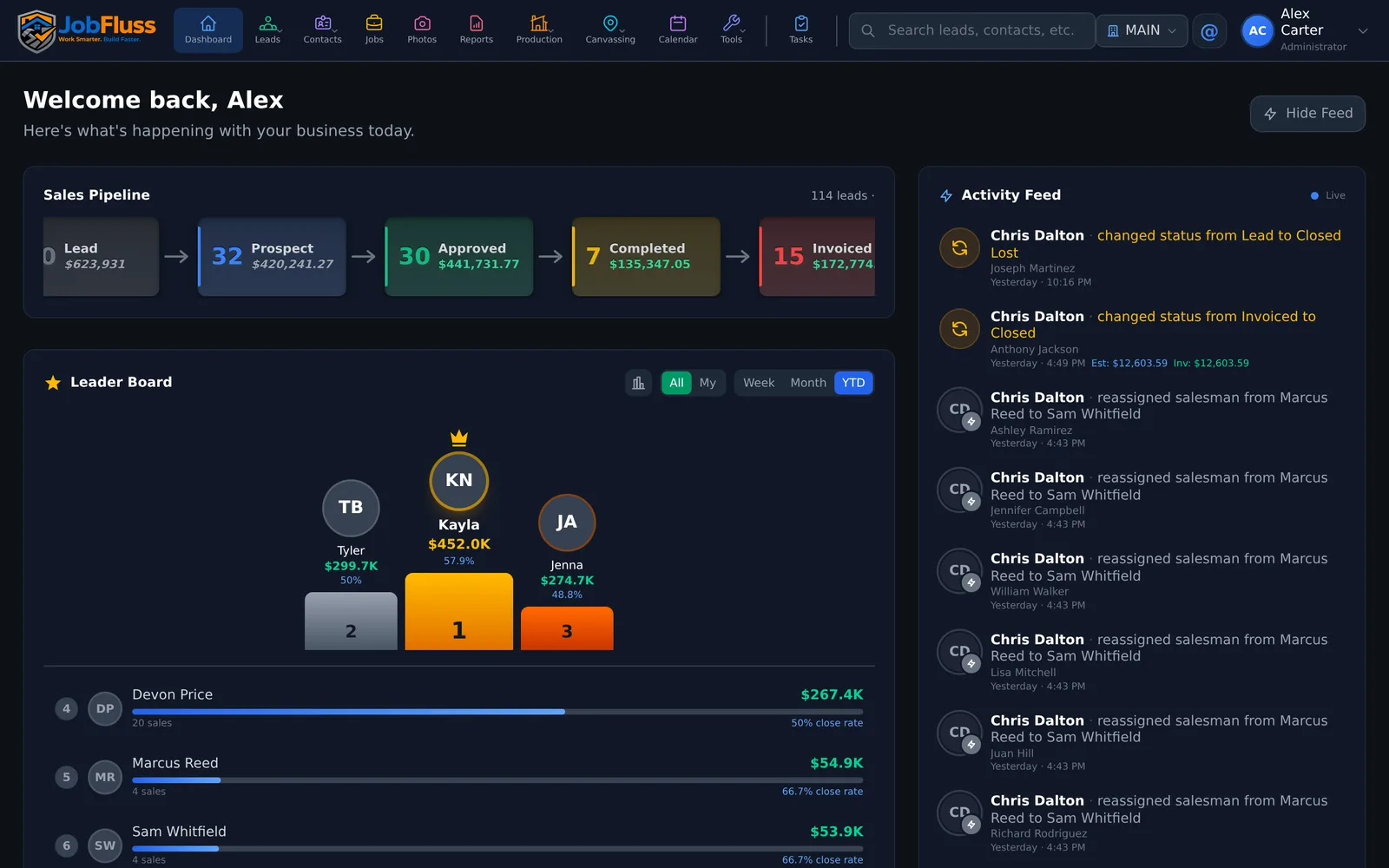Image resolution: width=1389 pixels, height=868 pixels.
Task: Open the Dashboard nav icon
Action: (208, 30)
